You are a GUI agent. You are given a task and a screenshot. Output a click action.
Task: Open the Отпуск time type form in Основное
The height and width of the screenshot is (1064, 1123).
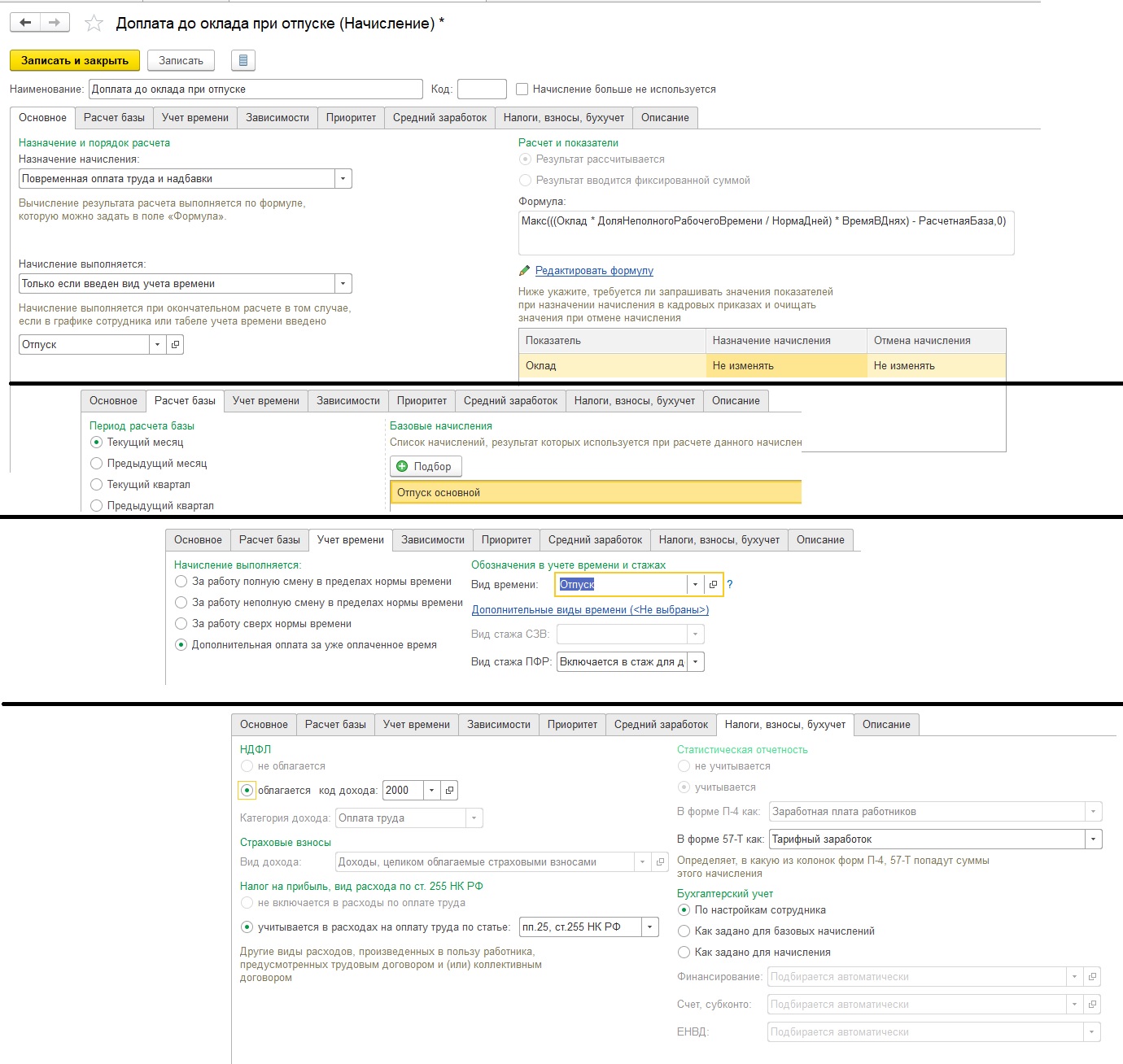pos(175,345)
